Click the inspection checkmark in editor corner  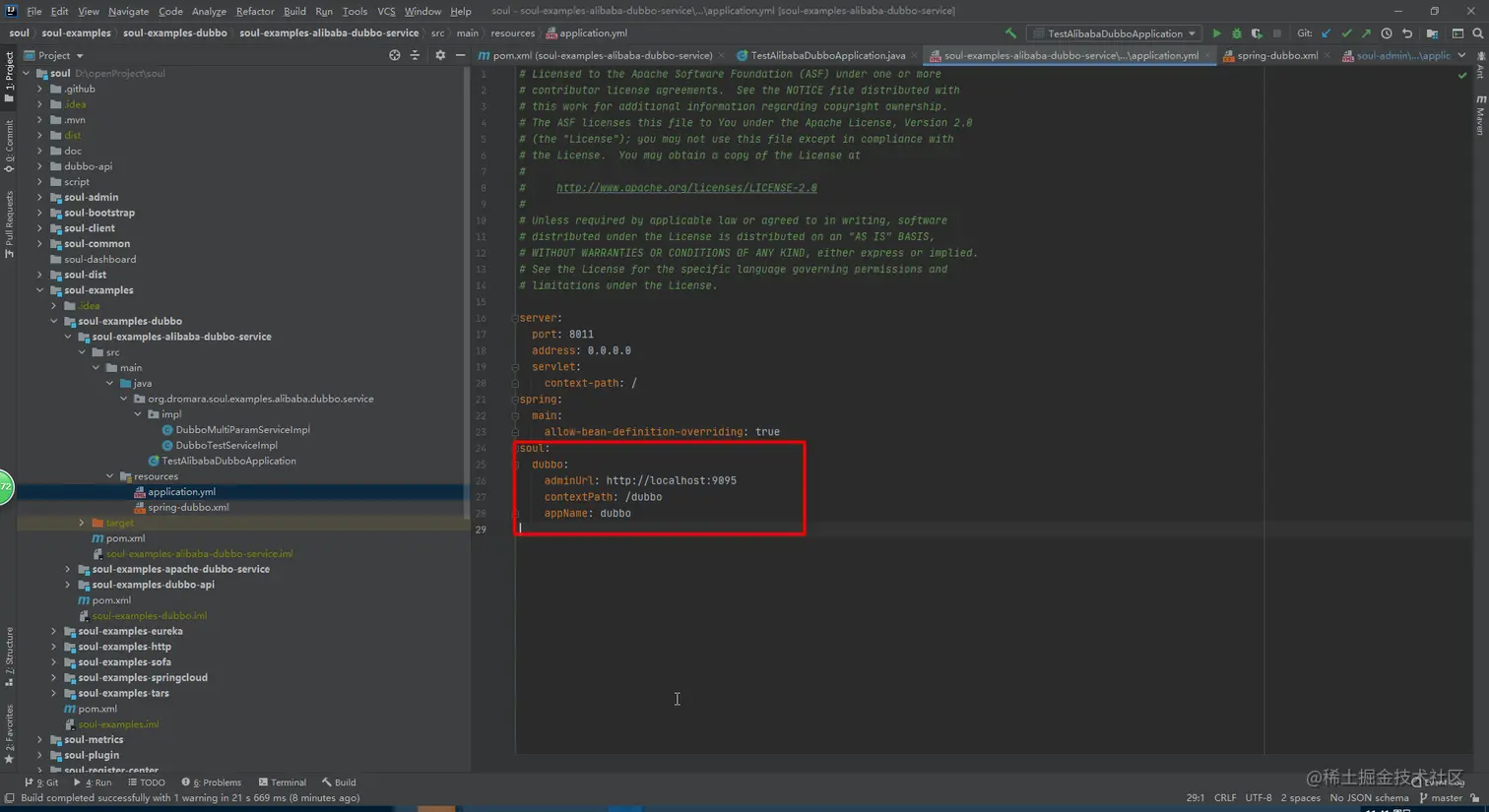tap(1462, 75)
